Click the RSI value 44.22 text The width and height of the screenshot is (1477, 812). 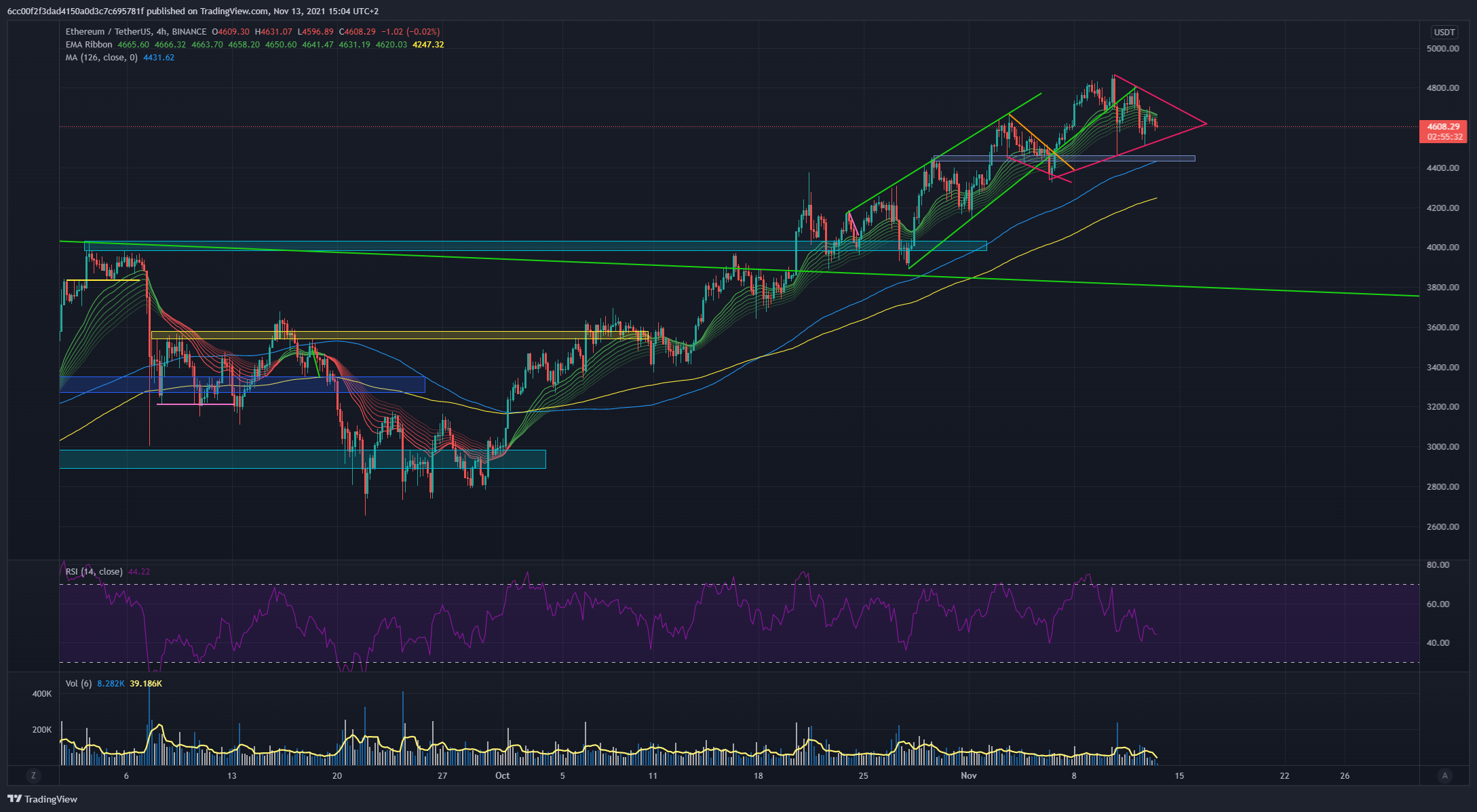[139, 572]
